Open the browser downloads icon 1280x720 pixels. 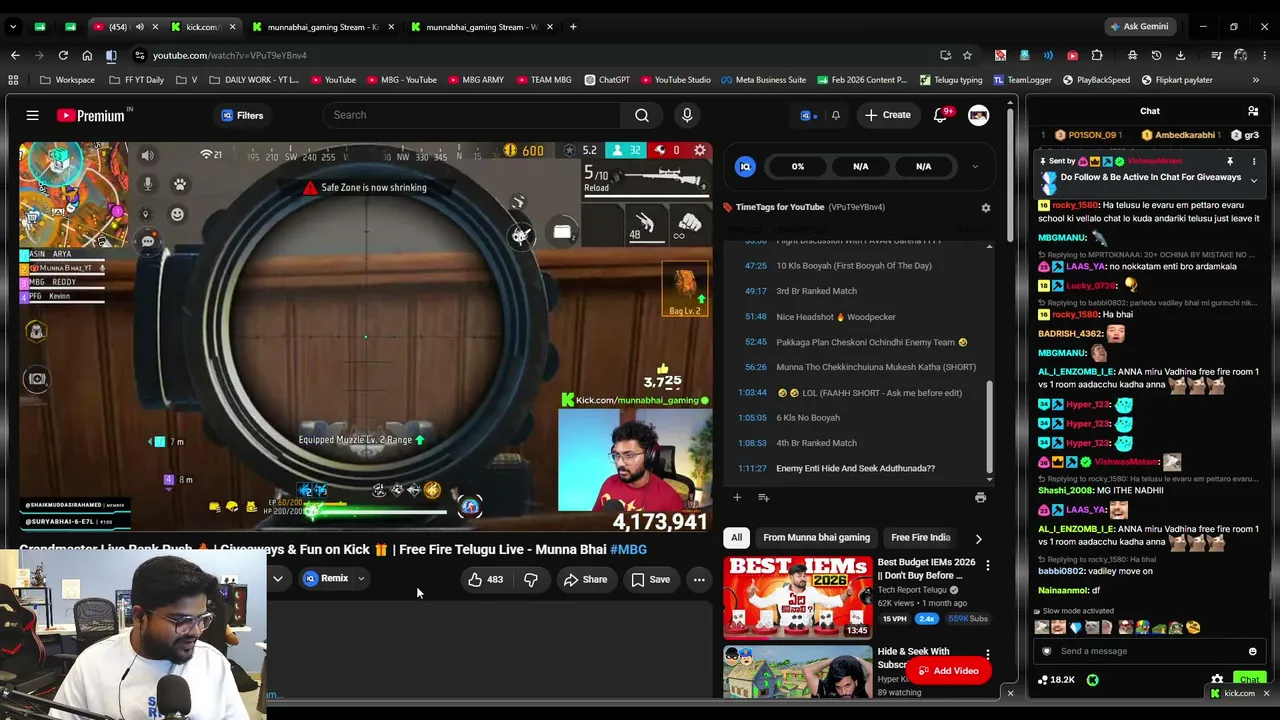pyautogui.click(x=1180, y=55)
